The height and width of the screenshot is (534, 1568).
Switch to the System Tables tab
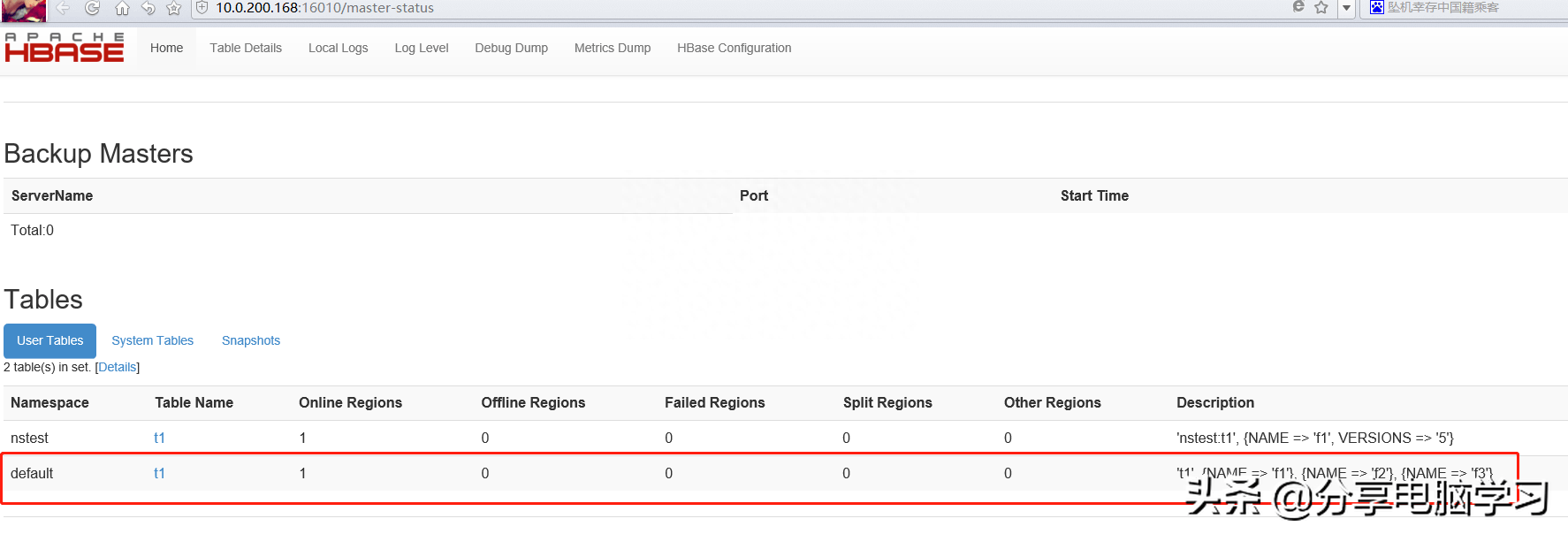(152, 340)
